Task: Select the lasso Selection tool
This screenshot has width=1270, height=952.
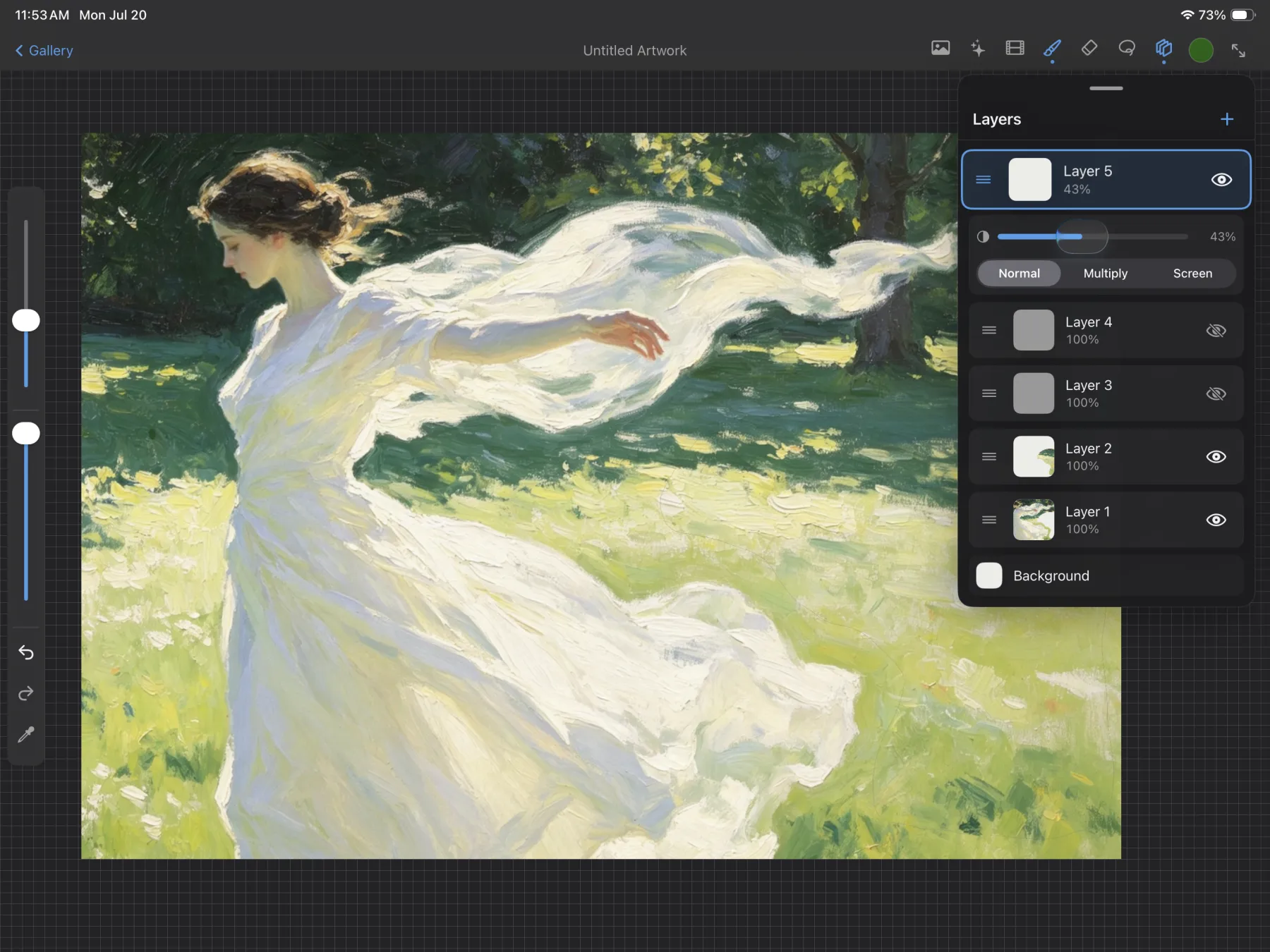Action: pos(1127,49)
